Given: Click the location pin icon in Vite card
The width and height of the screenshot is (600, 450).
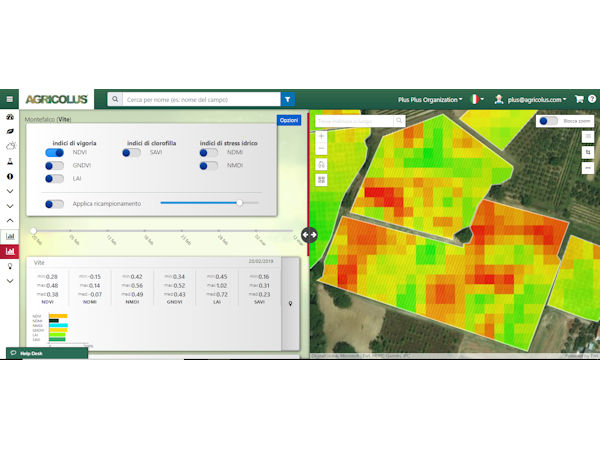Looking at the screenshot, I should (290, 303).
